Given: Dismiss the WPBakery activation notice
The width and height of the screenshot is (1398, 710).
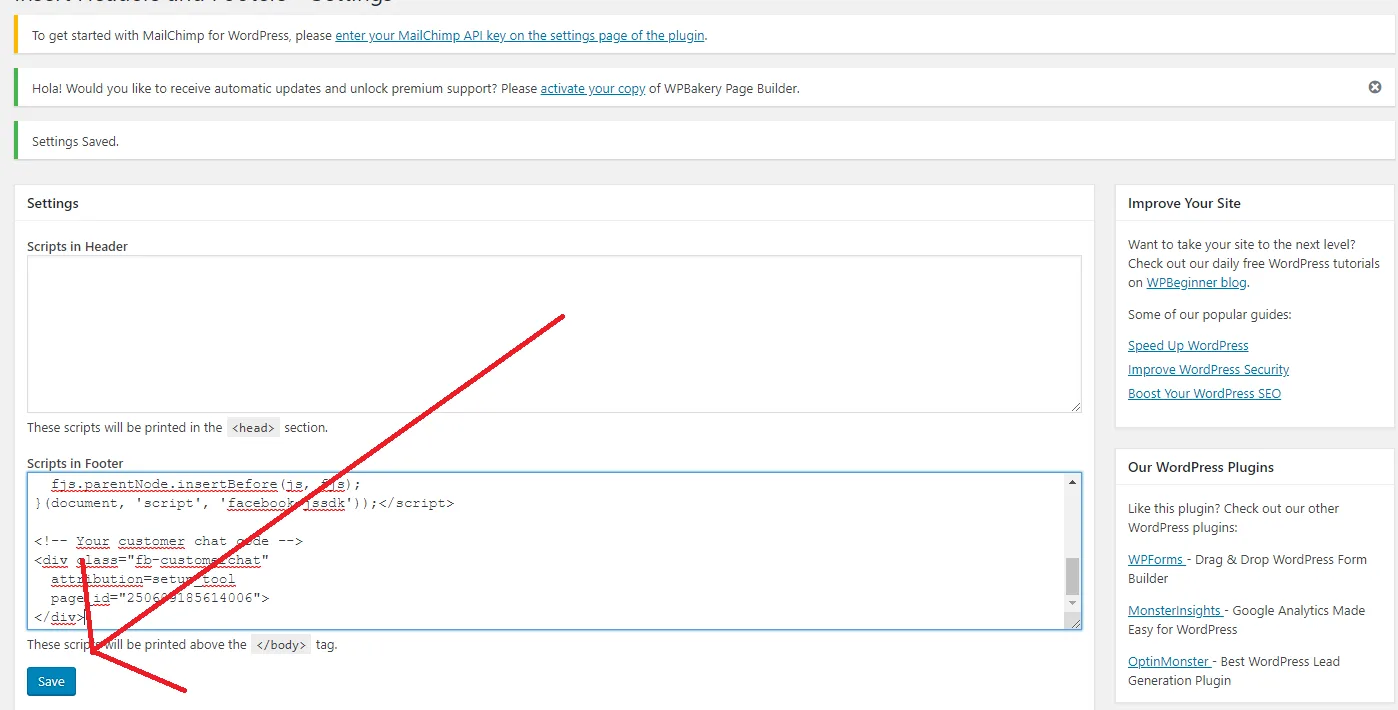Looking at the screenshot, I should (x=1375, y=88).
